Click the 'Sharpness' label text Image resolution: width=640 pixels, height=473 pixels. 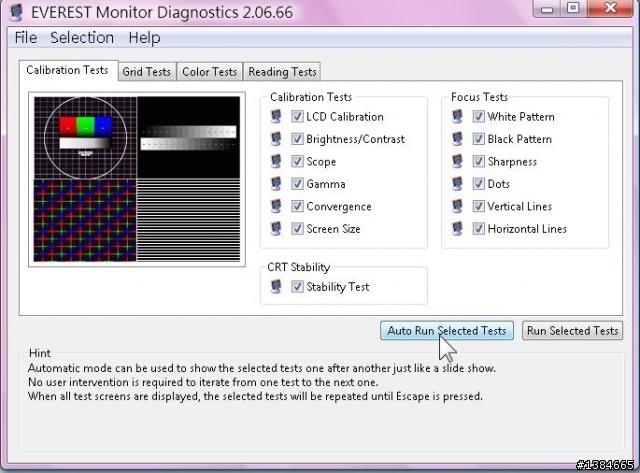click(512, 162)
